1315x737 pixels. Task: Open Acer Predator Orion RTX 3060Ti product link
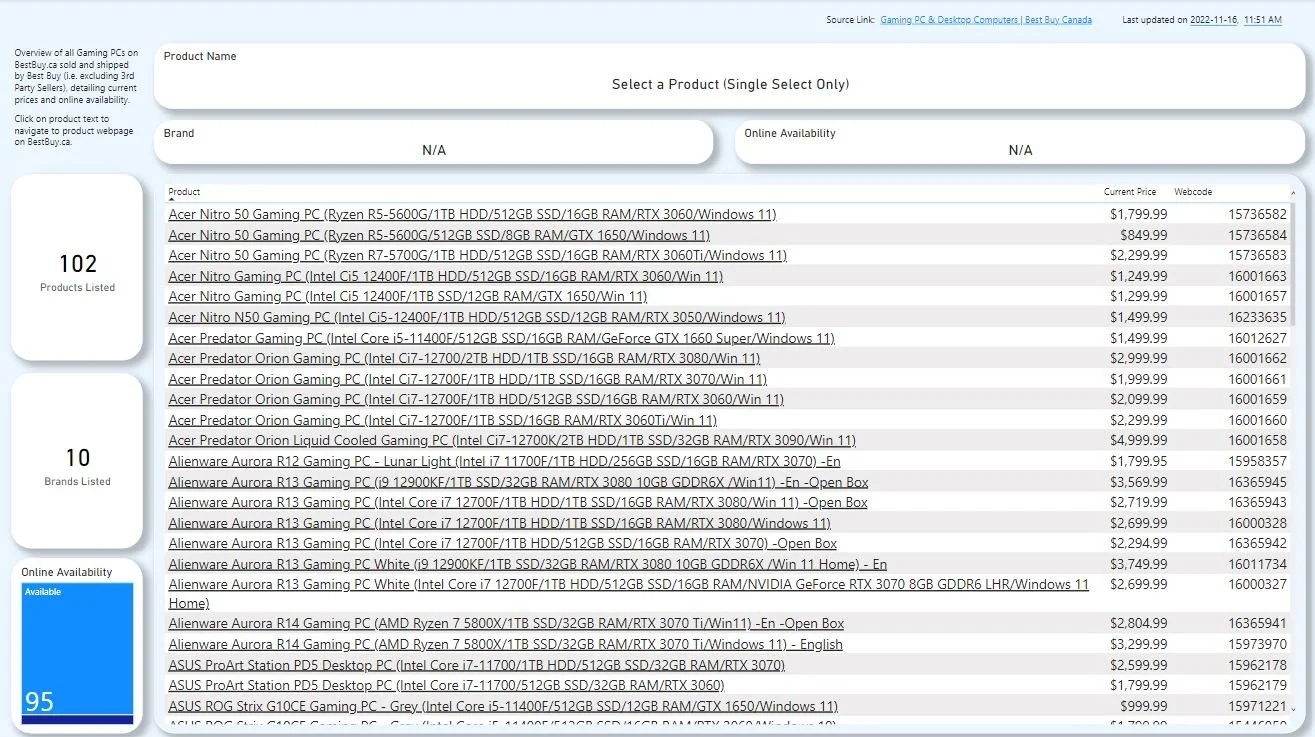[442, 420]
